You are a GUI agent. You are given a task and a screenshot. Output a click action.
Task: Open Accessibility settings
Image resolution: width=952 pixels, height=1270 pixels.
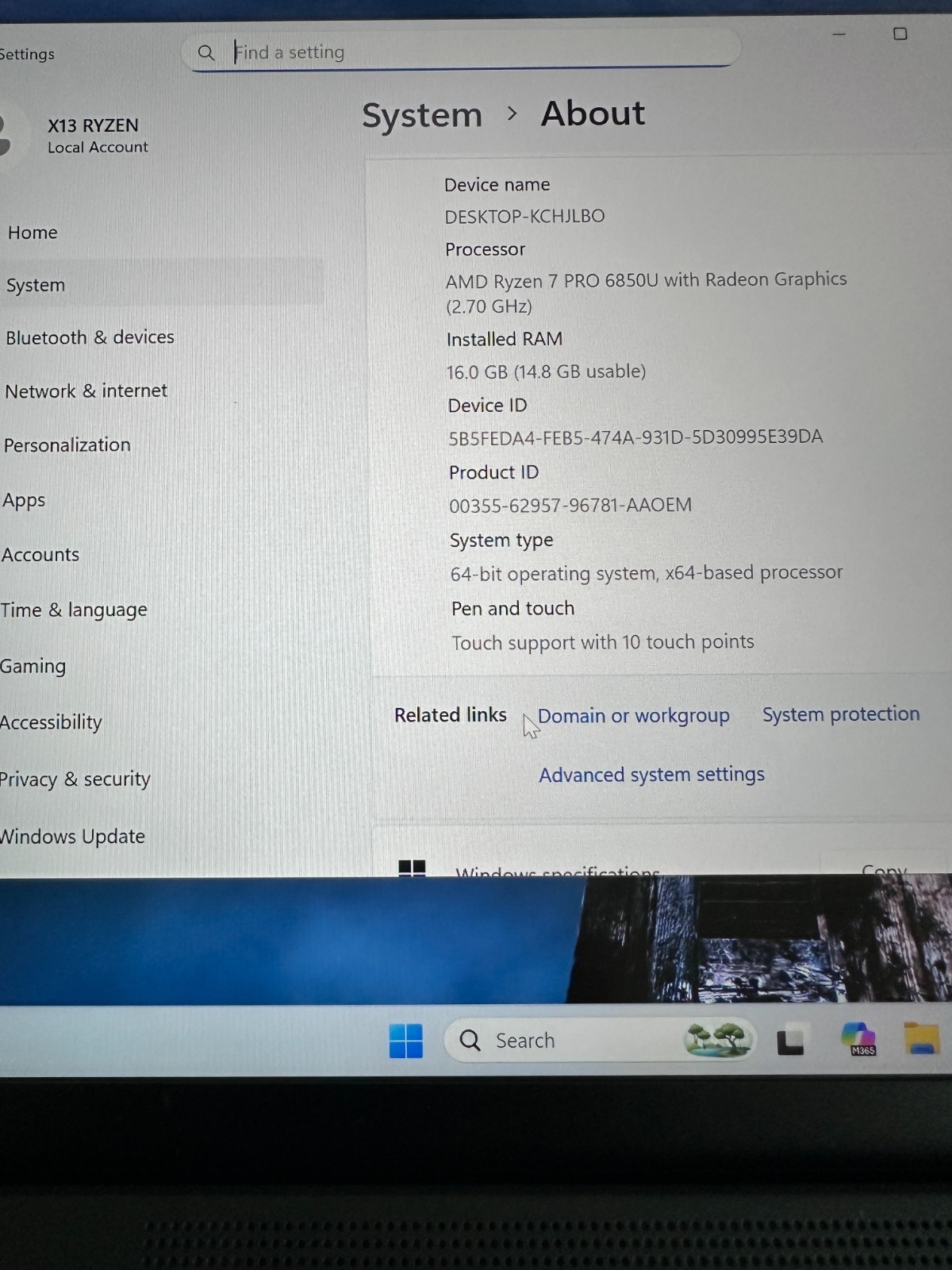[51, 722]
